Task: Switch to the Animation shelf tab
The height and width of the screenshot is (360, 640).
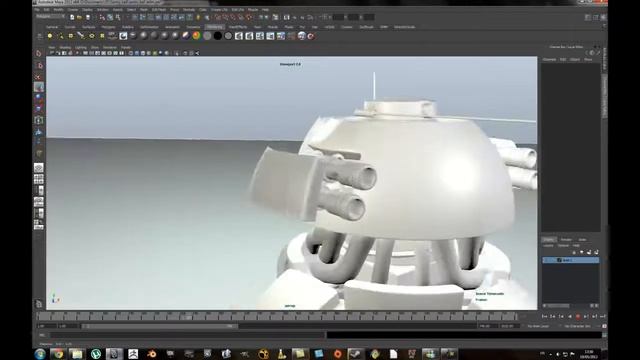Action: [x=172, y=27]
